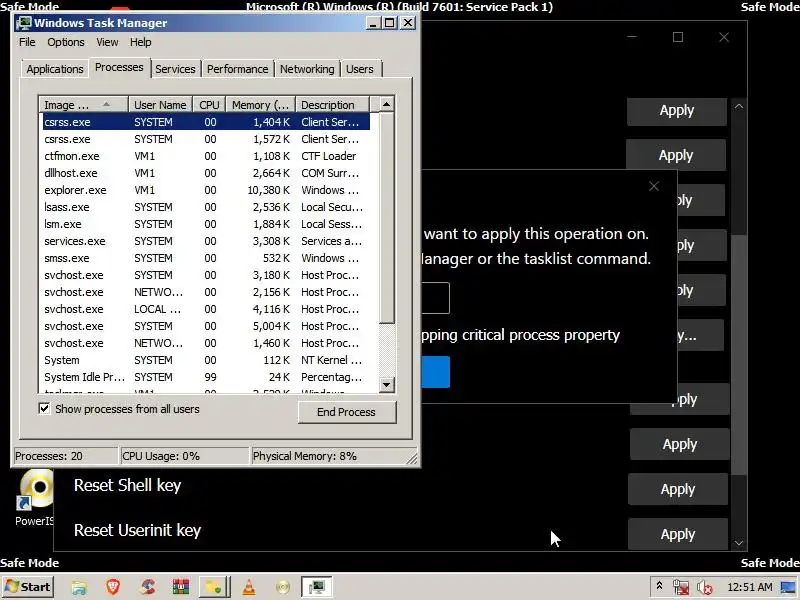
Task: Sort processes by Memory column
Action: coord(261,105)
